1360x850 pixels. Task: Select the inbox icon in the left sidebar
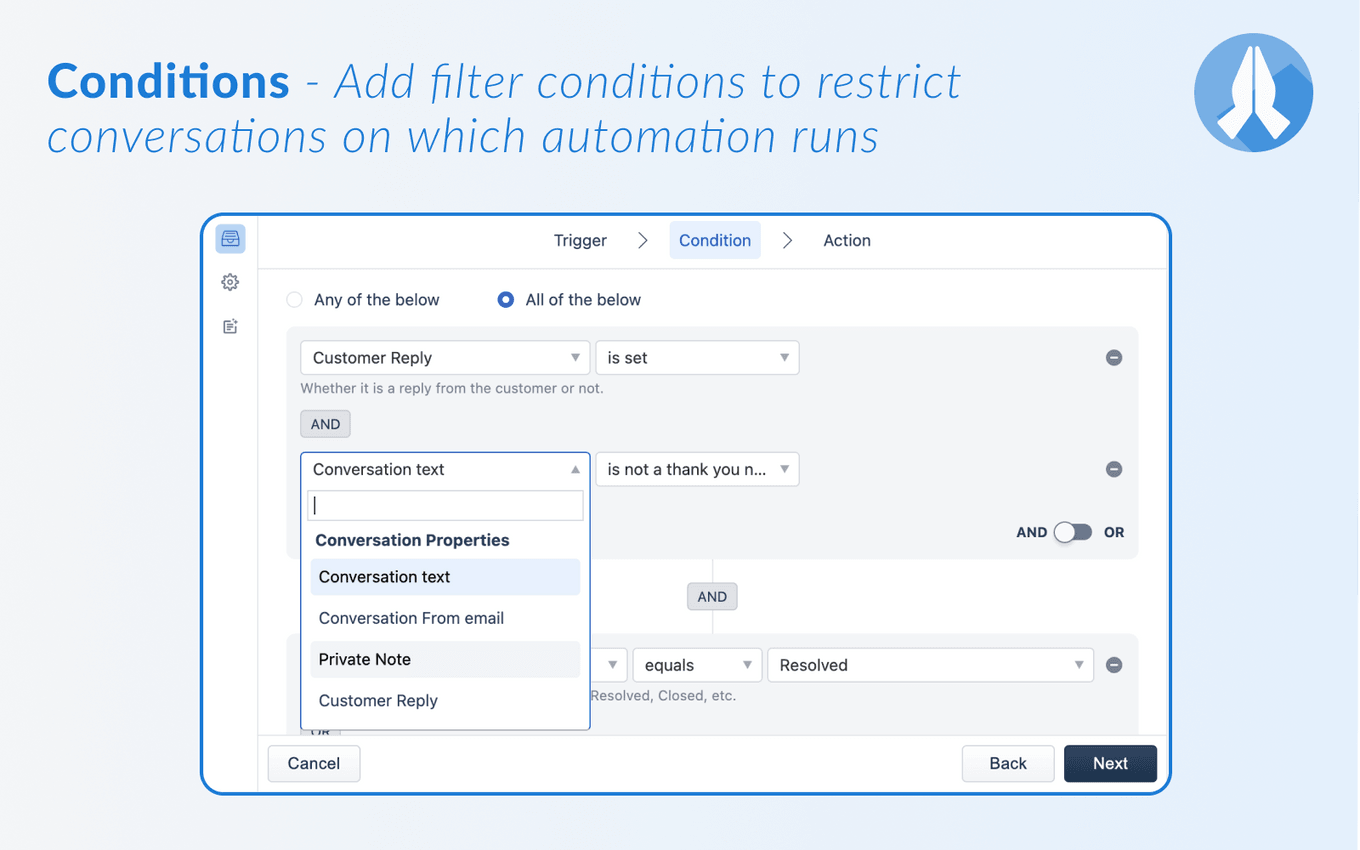click(230, 238)
